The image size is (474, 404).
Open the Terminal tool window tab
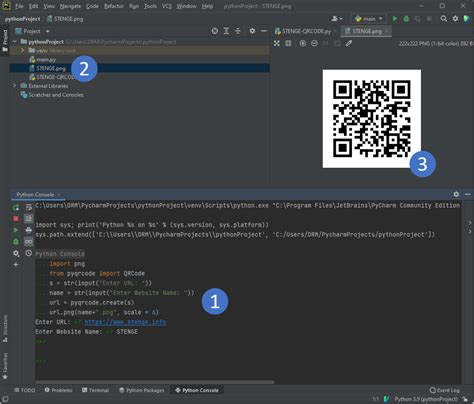95,390
